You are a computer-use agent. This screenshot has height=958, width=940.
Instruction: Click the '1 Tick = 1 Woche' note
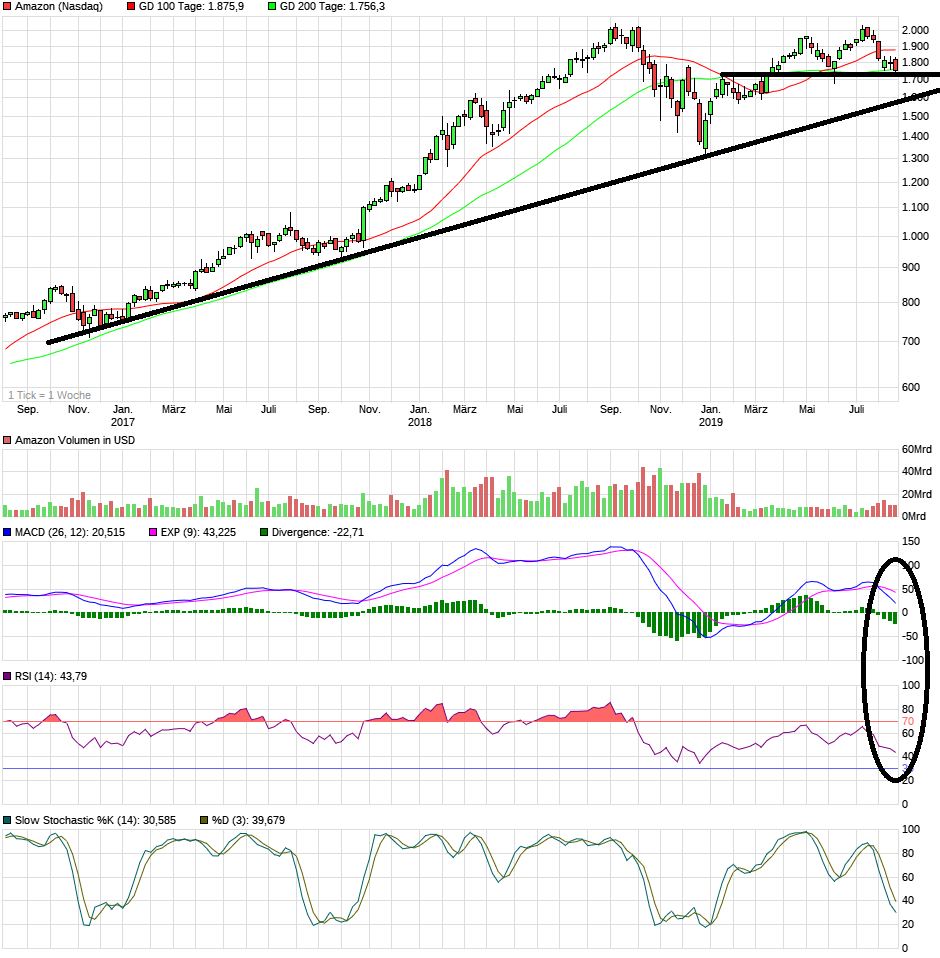(49, 395)
